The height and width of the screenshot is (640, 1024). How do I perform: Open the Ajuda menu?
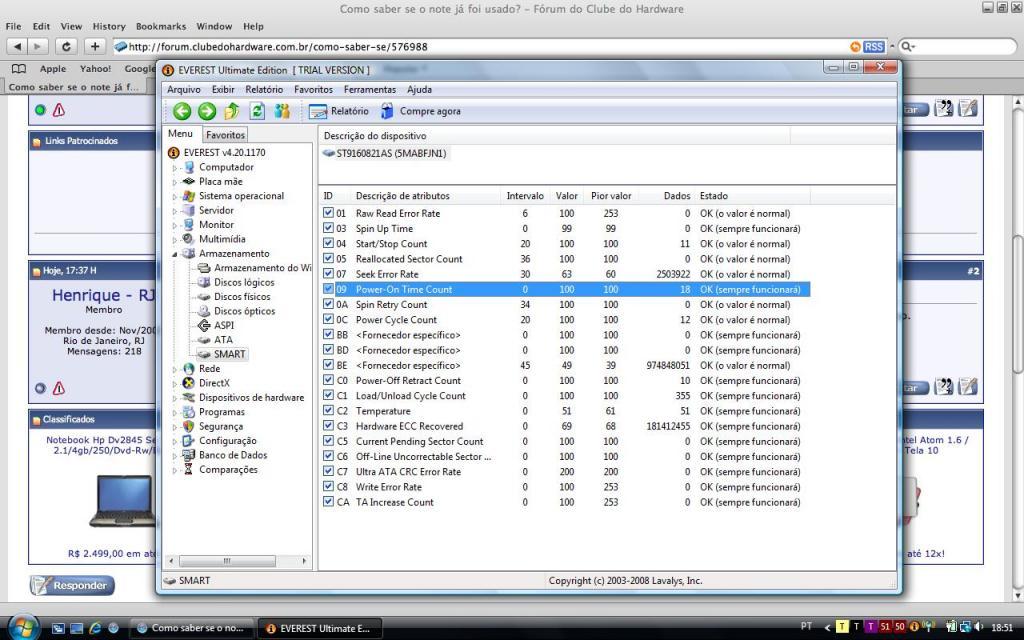click(x=419, y=89)
